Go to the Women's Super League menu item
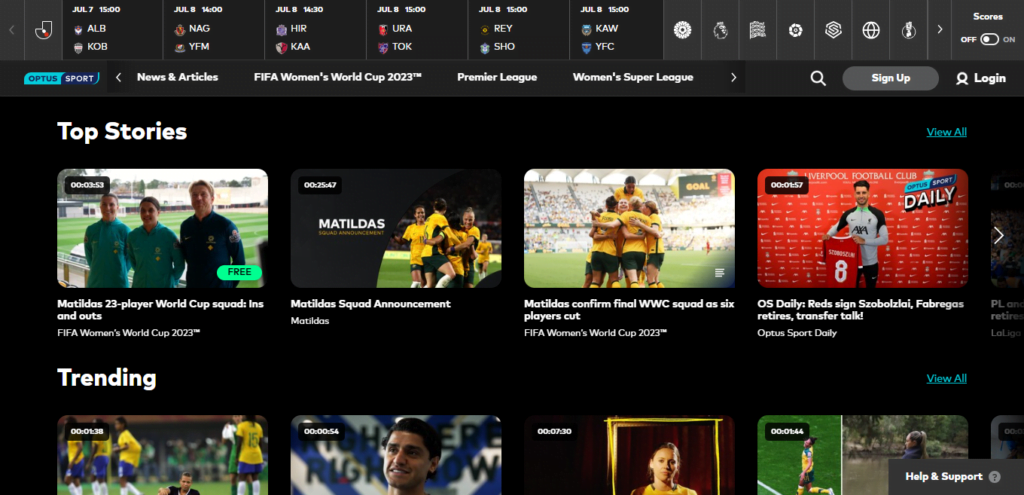 point(633,77)
